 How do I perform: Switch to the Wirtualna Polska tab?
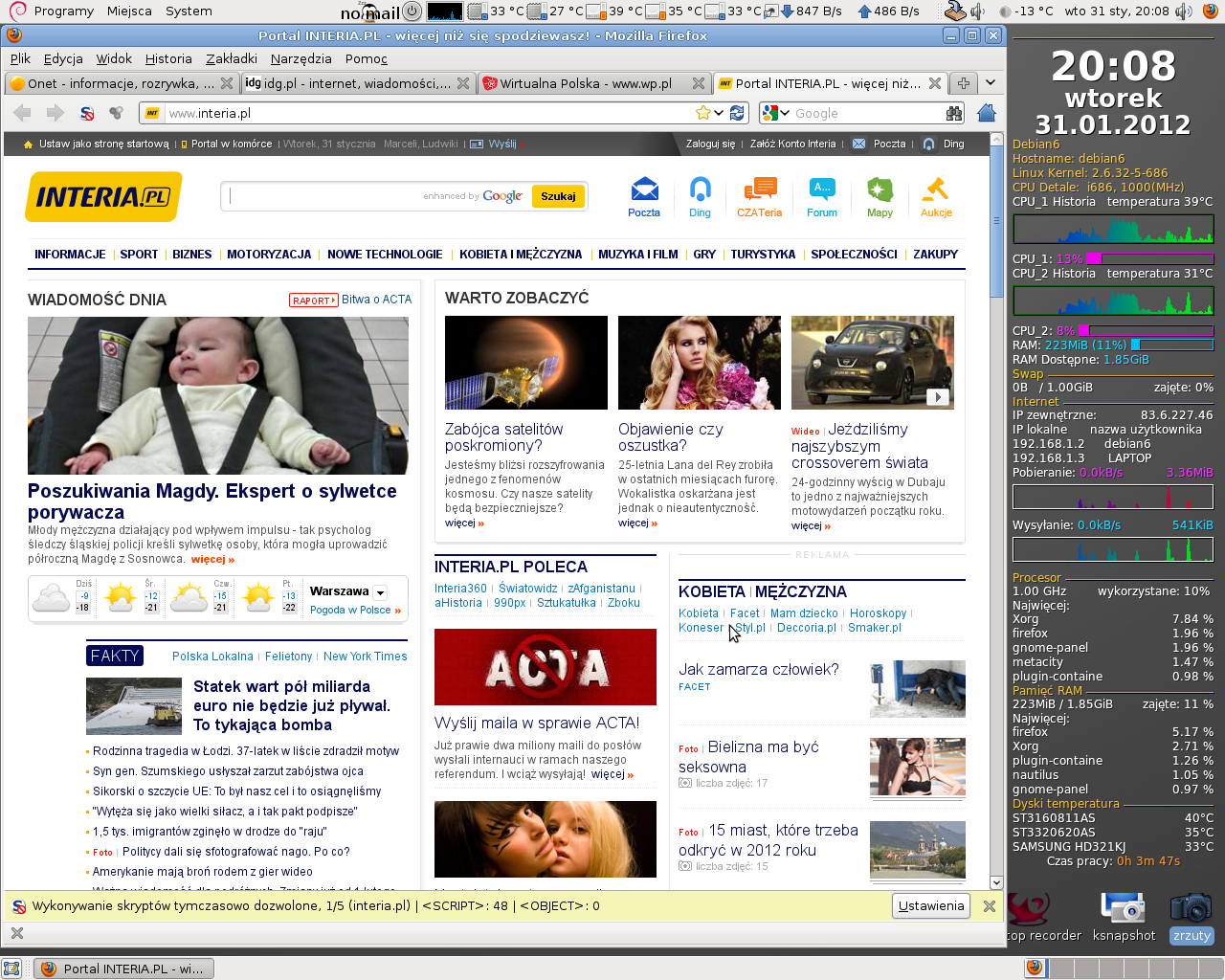tap(594, 83)
